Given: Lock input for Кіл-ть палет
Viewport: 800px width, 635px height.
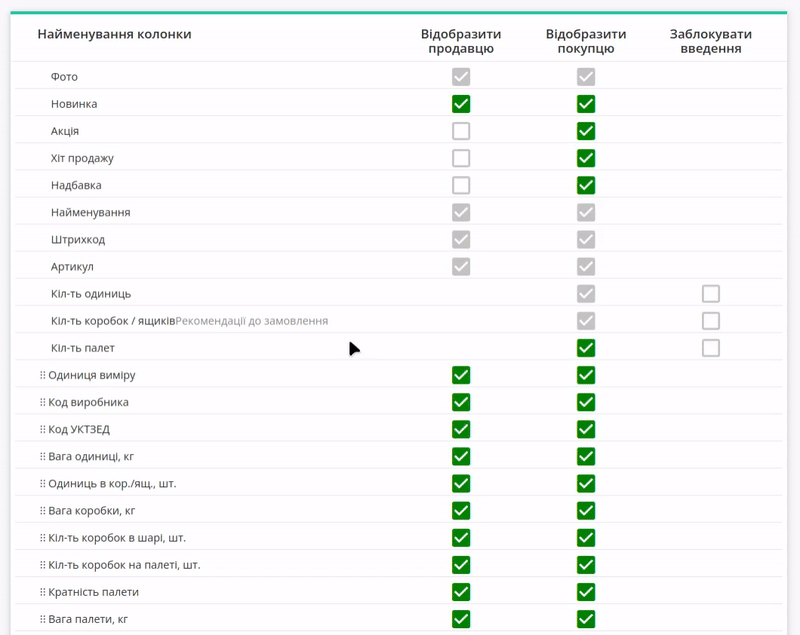Looking at the screenshot, I should tap(711, 348).
